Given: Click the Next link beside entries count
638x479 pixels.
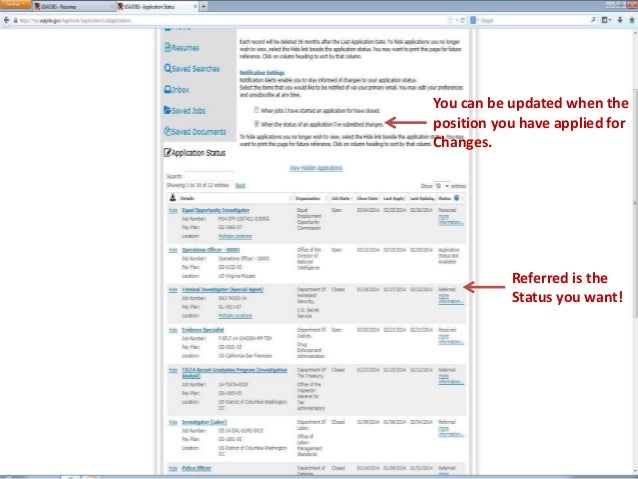Looking at the screenshot, I should [240, 185].
